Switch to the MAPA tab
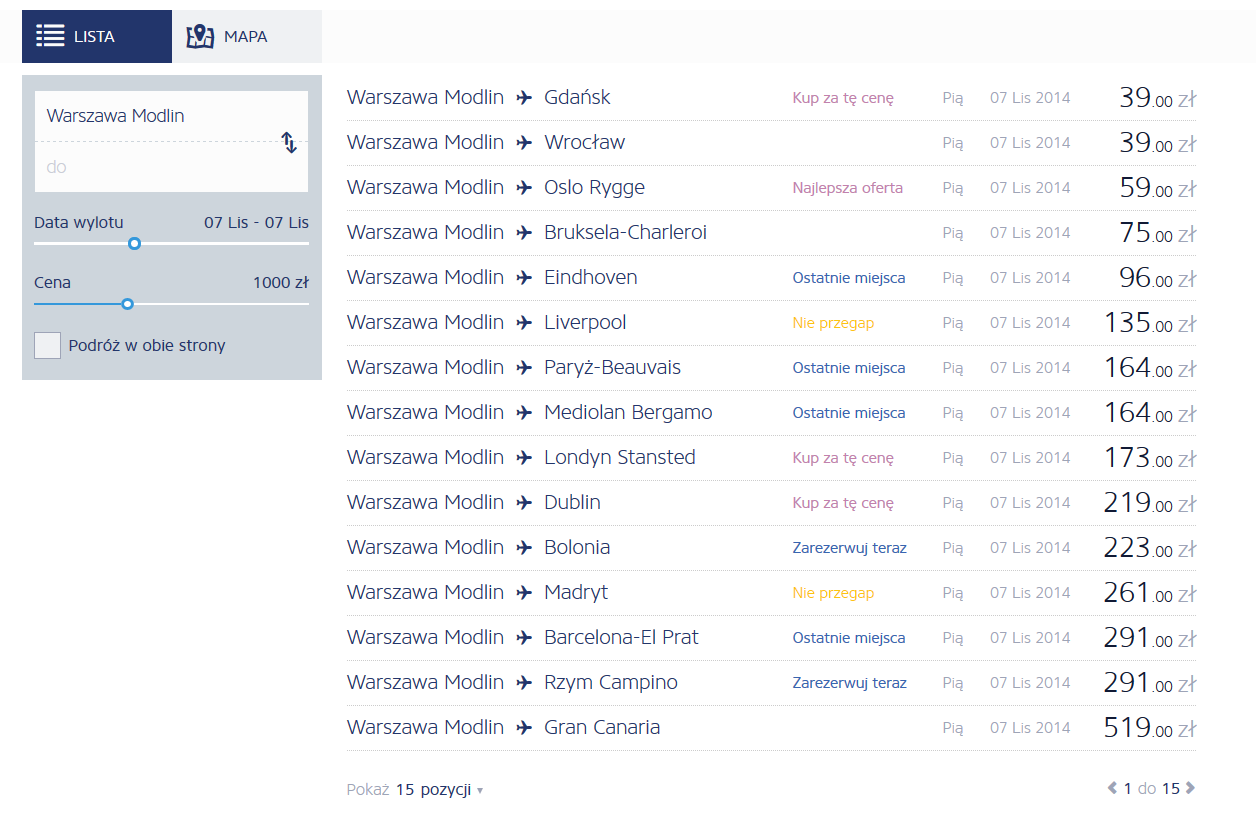This screenshot has width=1256, height=840. (247, 36)
